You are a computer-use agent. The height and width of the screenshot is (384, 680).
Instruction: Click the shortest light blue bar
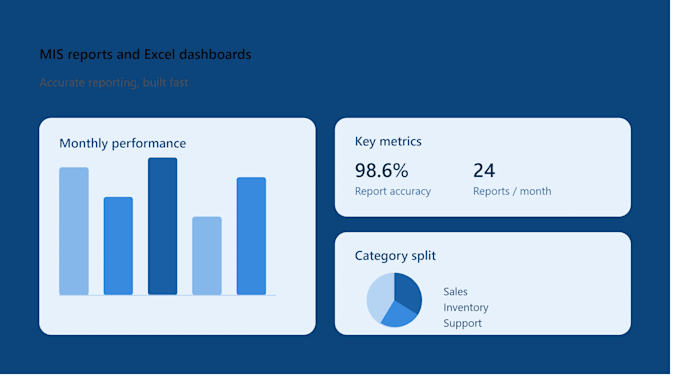[207, 256]
